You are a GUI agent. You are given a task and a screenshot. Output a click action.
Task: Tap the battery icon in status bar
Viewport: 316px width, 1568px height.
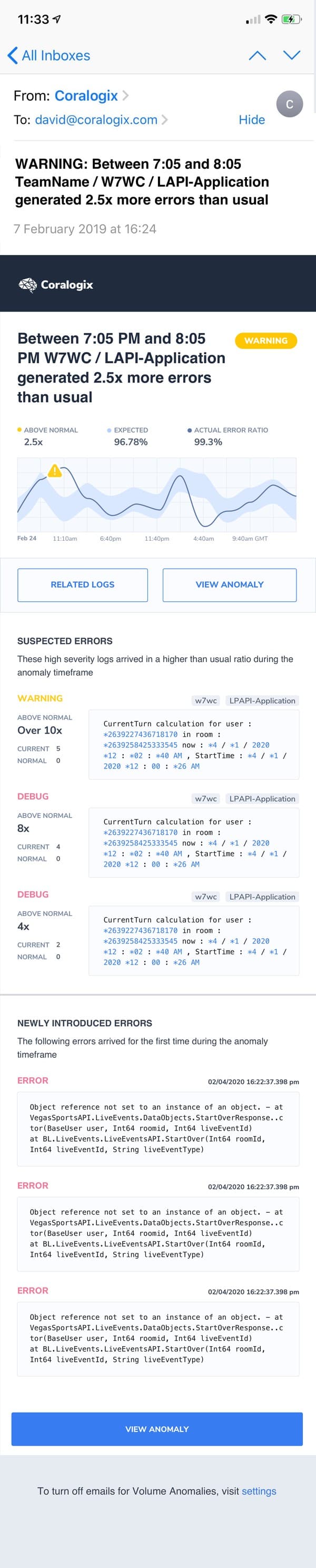(291, 20)
